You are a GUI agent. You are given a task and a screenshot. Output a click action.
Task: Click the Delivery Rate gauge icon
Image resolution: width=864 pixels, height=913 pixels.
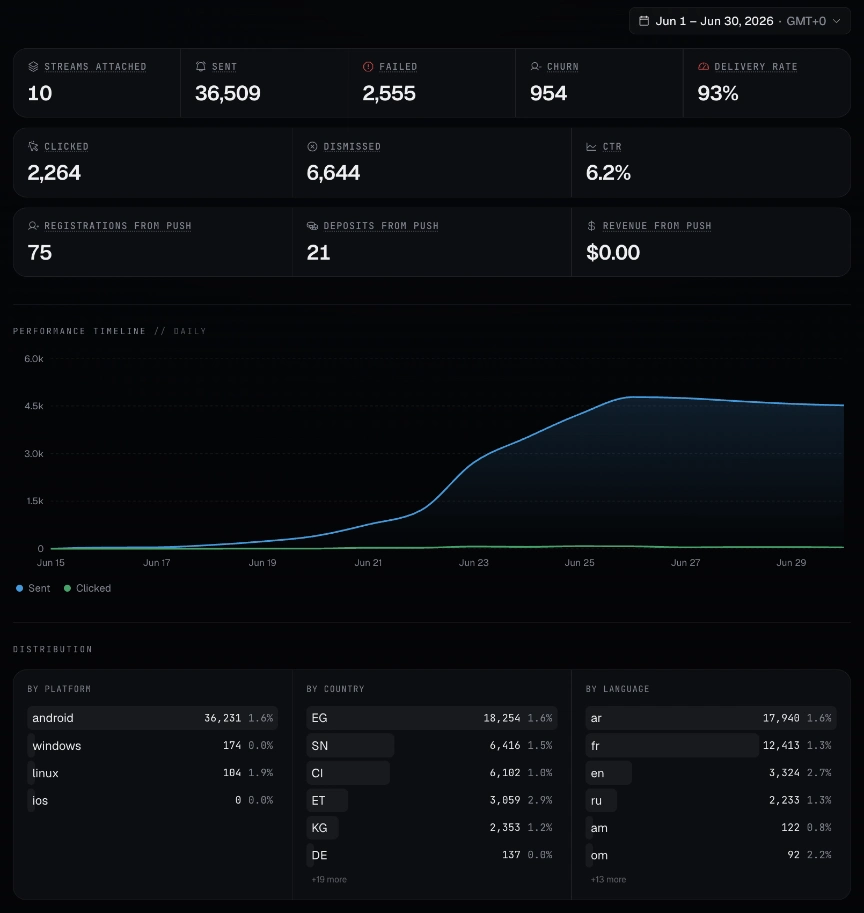click(703, 66)
